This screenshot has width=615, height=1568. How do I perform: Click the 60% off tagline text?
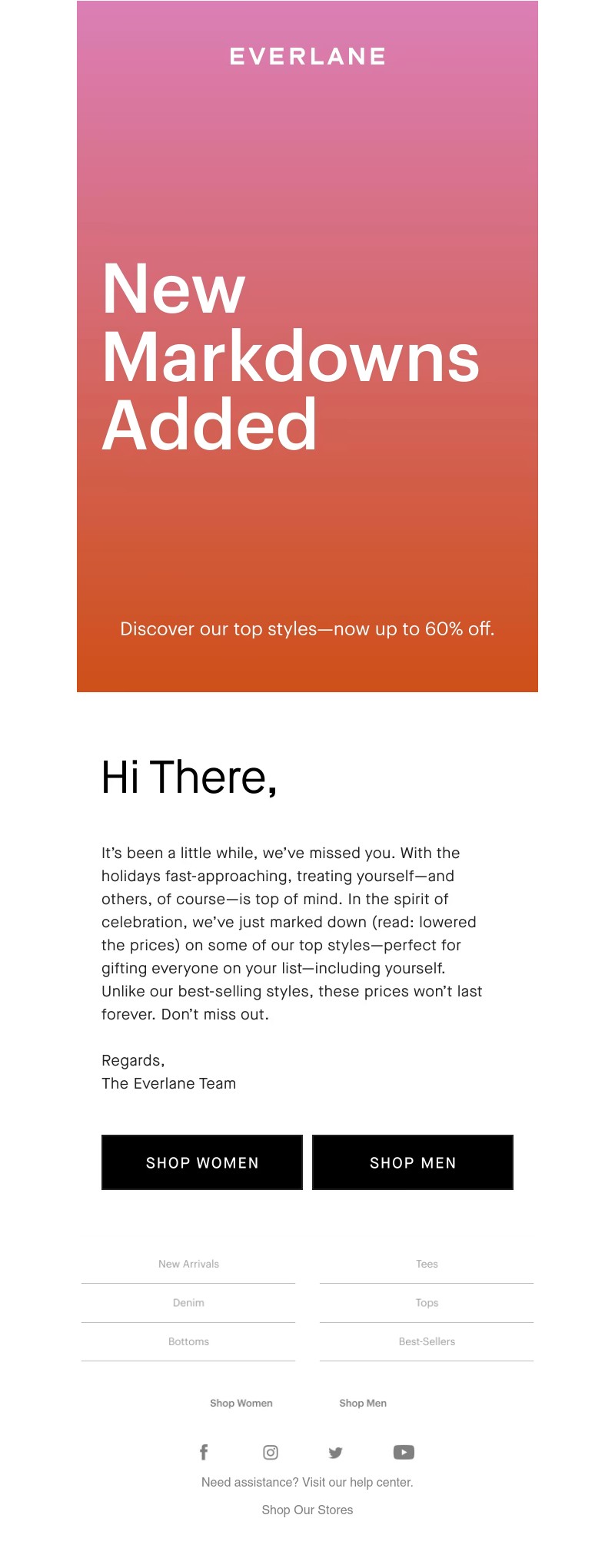tap(307, 629)
